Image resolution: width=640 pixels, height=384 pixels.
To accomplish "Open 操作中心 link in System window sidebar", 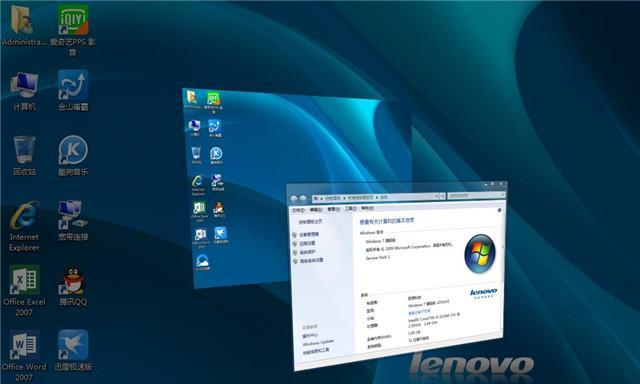I will (x=310, y=335).
